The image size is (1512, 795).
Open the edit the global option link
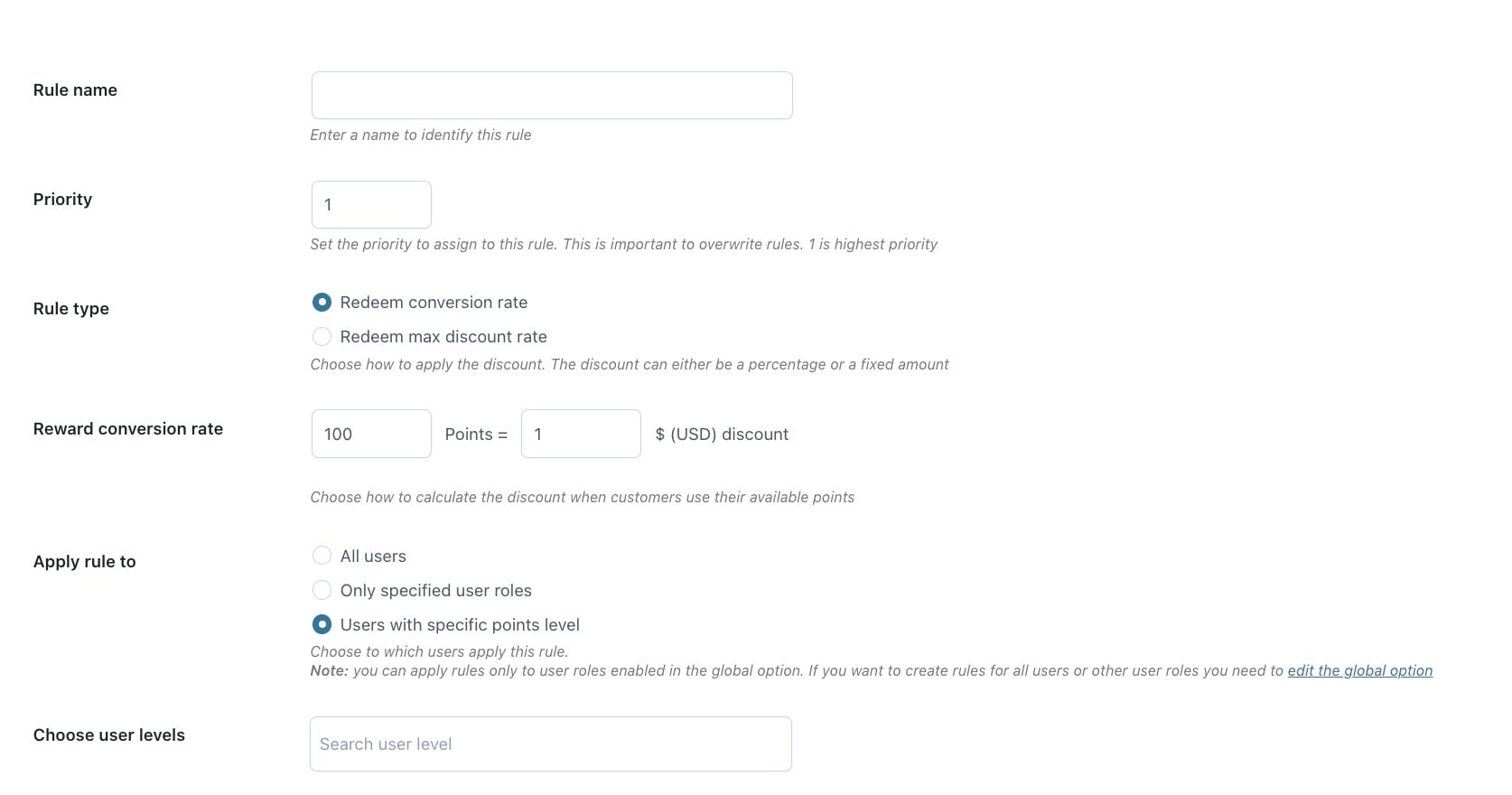pos(1359,670)
